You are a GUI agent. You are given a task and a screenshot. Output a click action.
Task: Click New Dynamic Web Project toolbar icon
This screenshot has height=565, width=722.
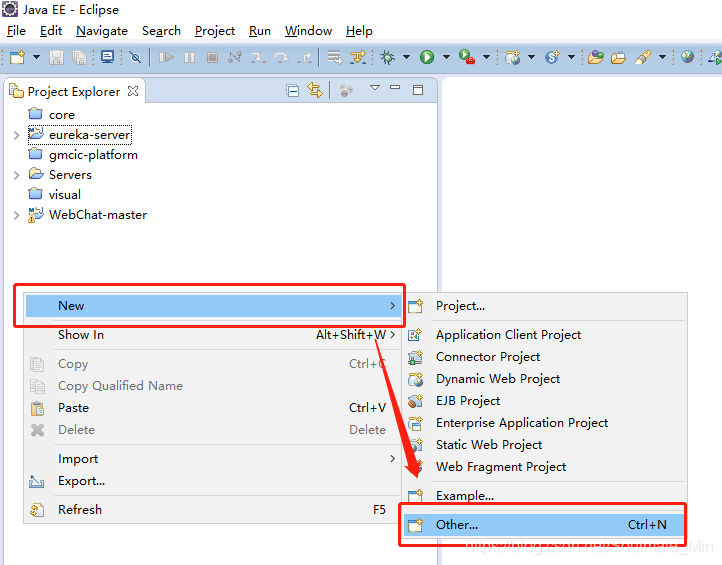click(x=512, y=57)
